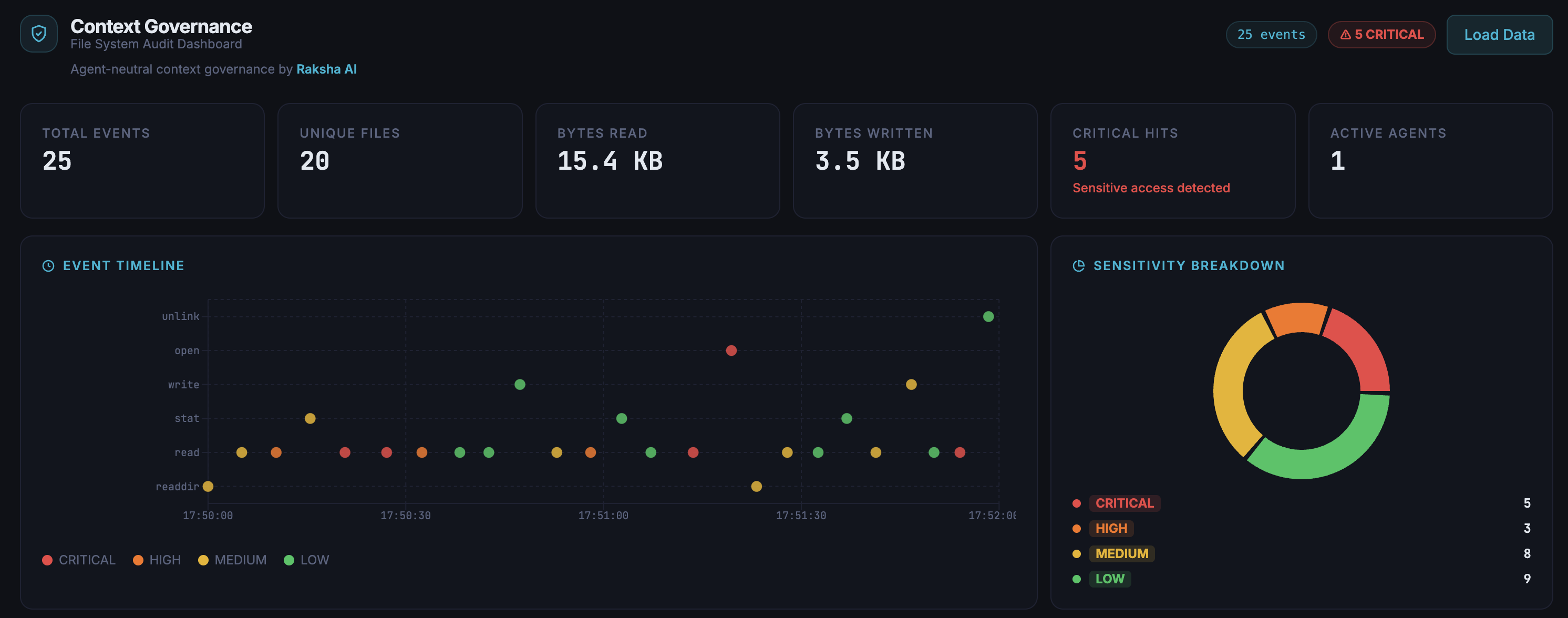Click the warning triangle in the critical badge
This screenshot has height=618, width=1568.
click(x=1346, y=35)
